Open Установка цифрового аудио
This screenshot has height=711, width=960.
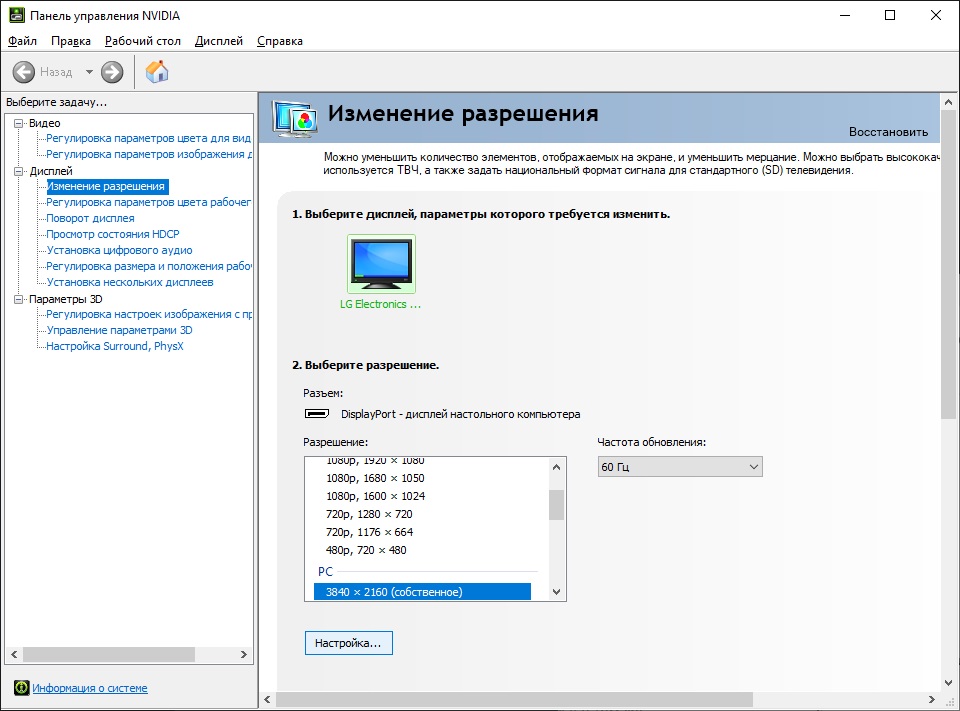coord(119,250)
